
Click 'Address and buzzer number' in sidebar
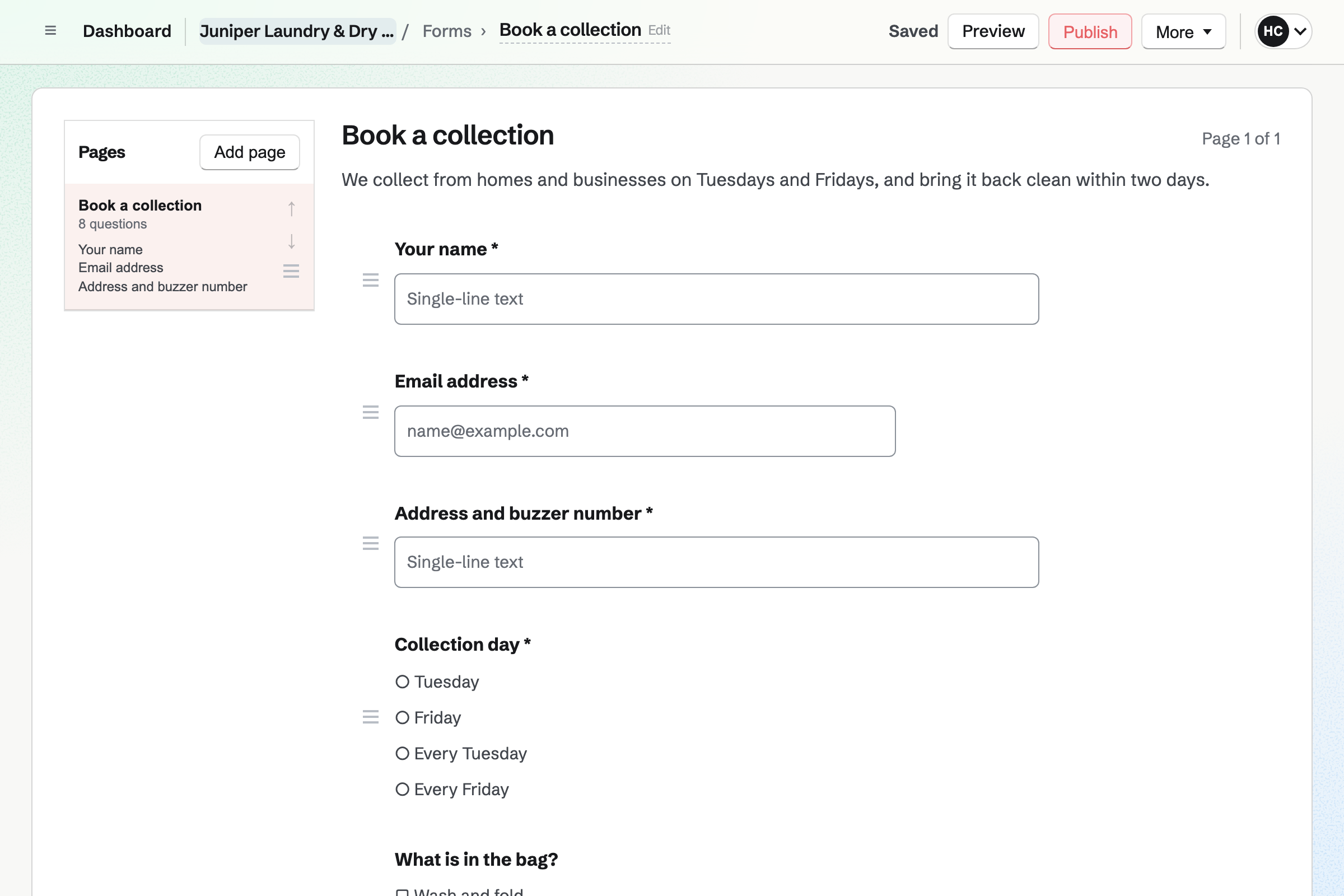point(163,286)
